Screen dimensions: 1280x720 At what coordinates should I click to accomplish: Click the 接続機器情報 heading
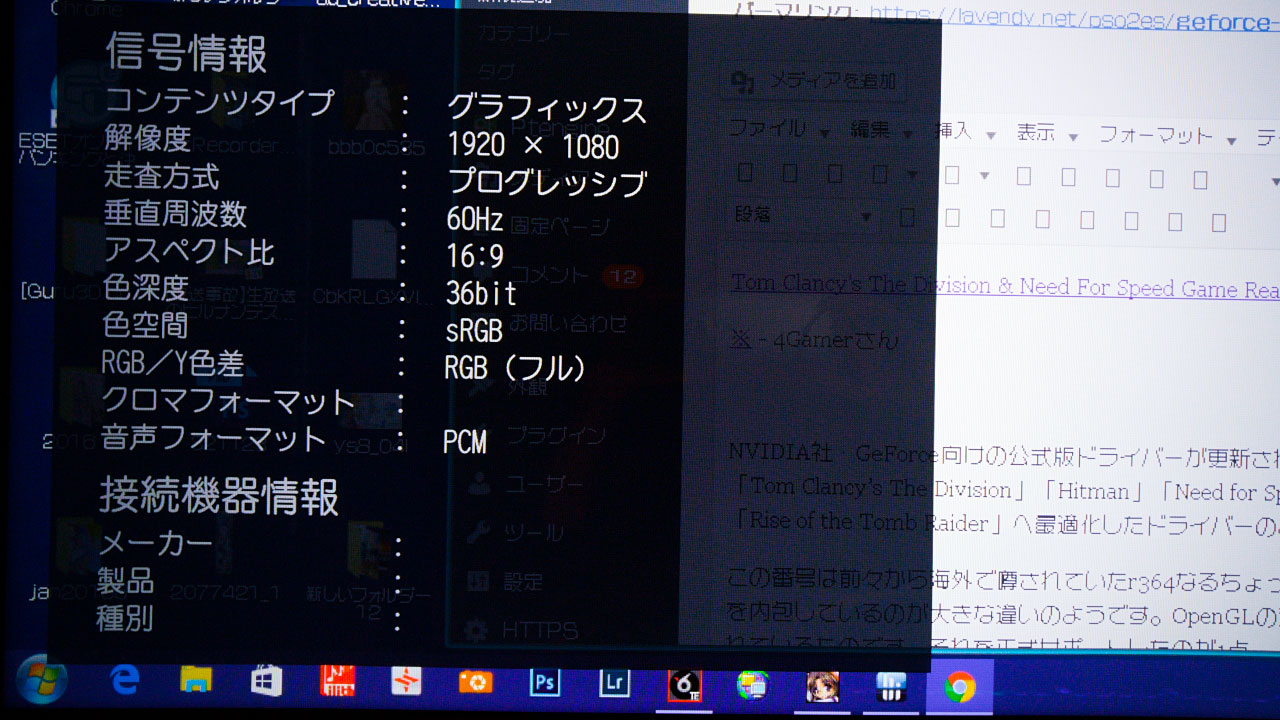coord(219,496)
